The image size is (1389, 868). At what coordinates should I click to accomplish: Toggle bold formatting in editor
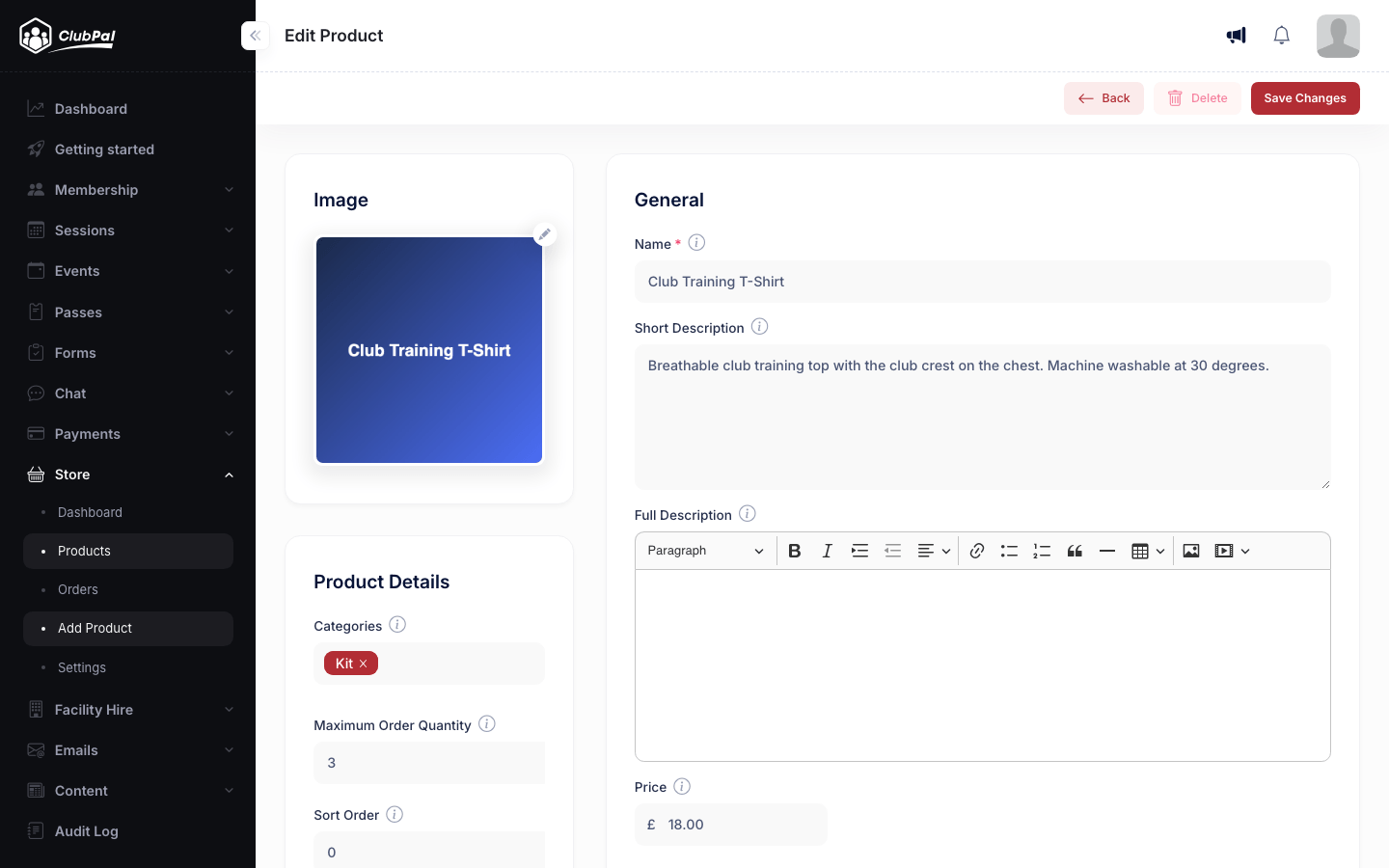click(x=795, y=551)
